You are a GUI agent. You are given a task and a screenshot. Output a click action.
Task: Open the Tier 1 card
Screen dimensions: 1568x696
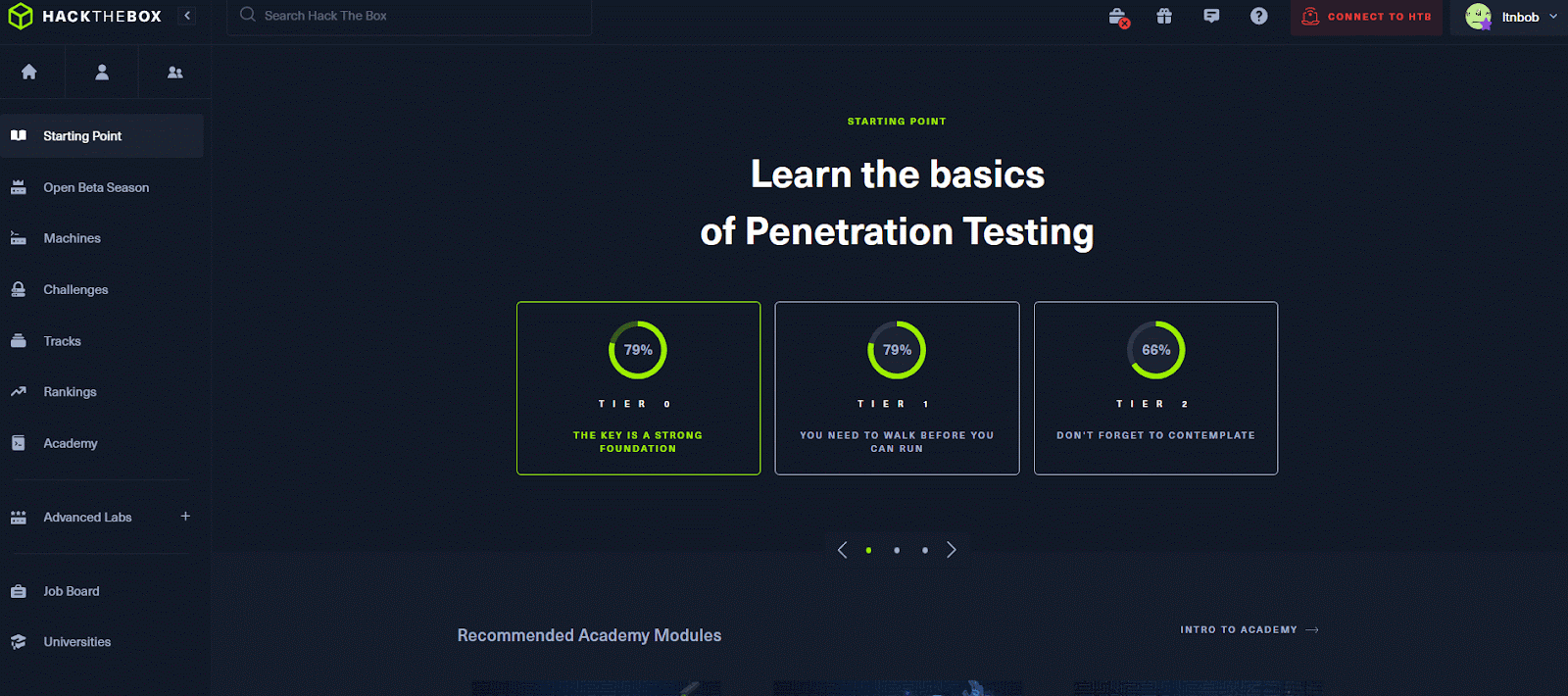click(x=897, y=388)
